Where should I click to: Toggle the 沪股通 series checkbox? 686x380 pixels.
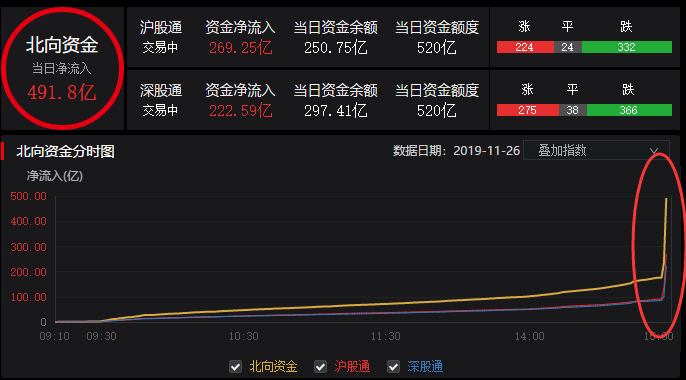[320, 366]
